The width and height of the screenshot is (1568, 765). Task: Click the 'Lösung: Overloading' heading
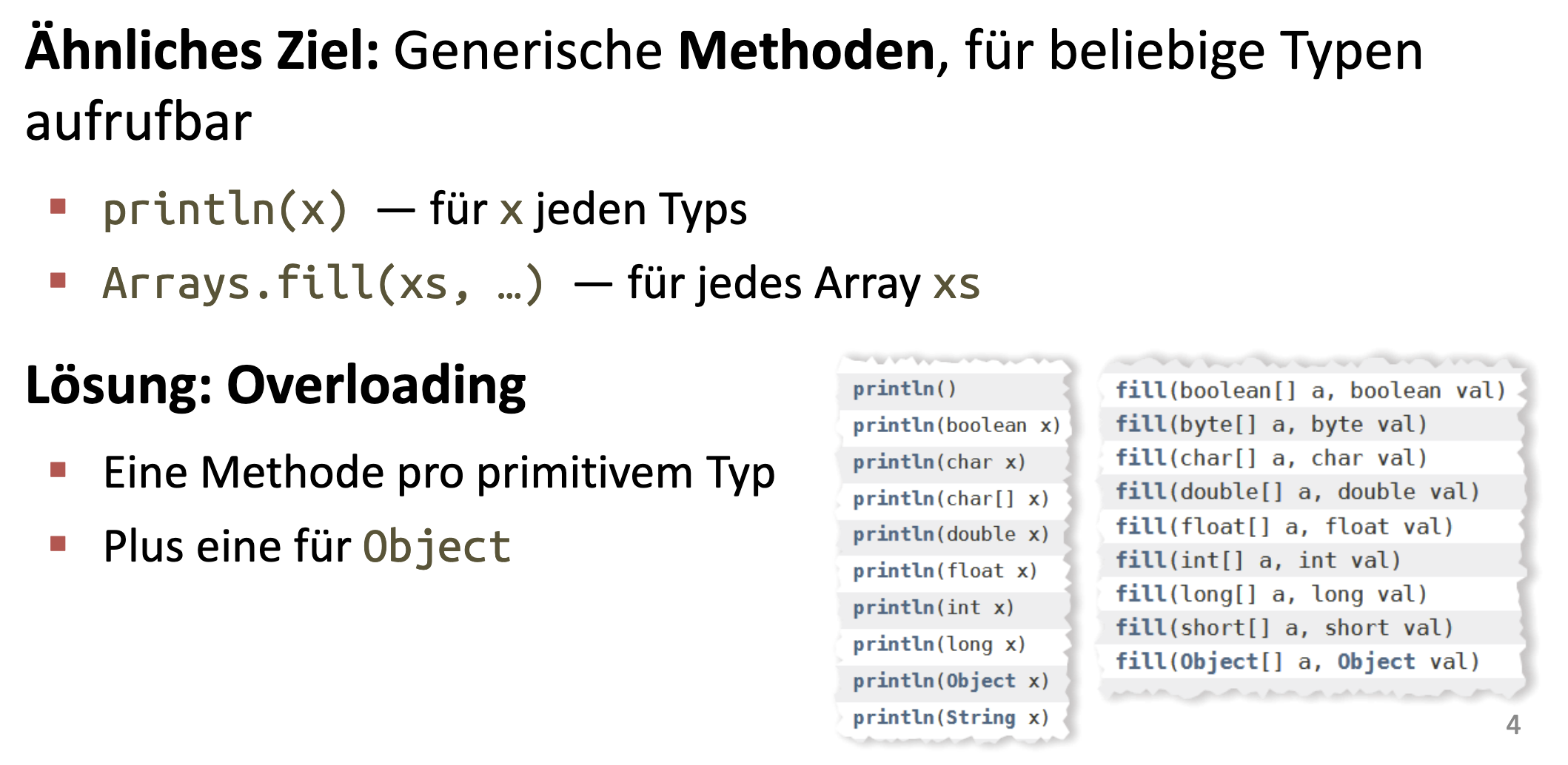275,385
